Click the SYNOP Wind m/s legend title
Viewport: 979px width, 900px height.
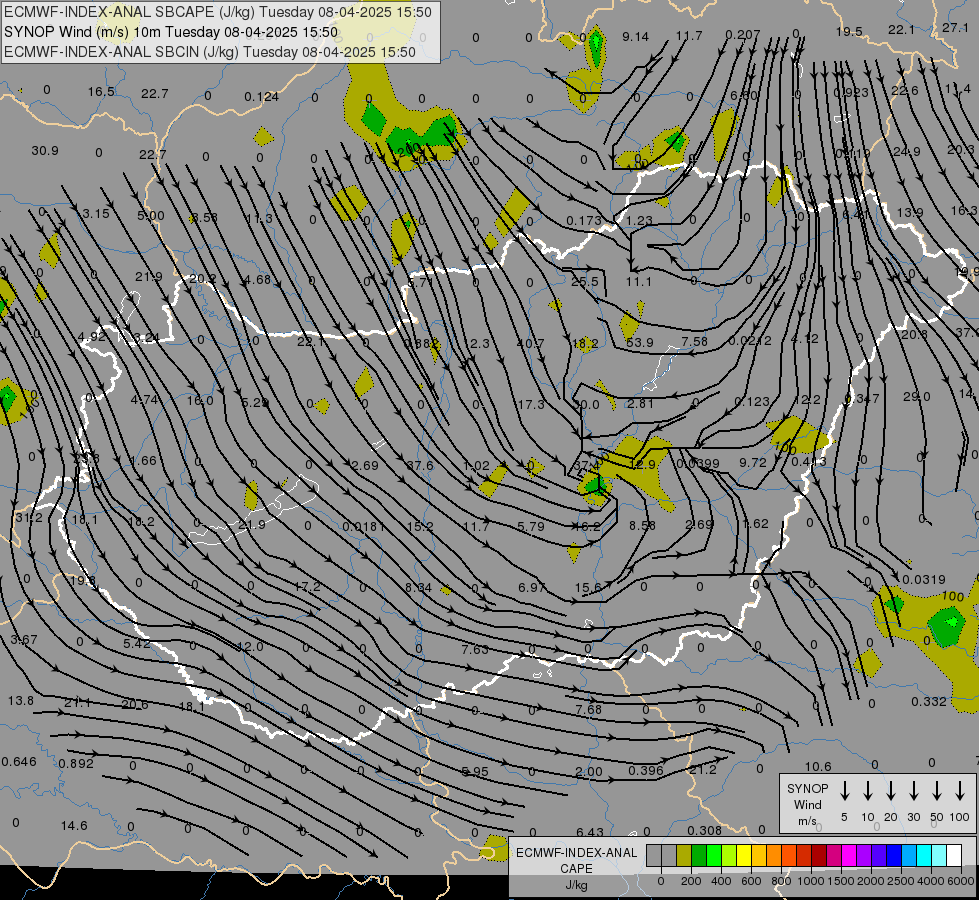click(807, 804)
